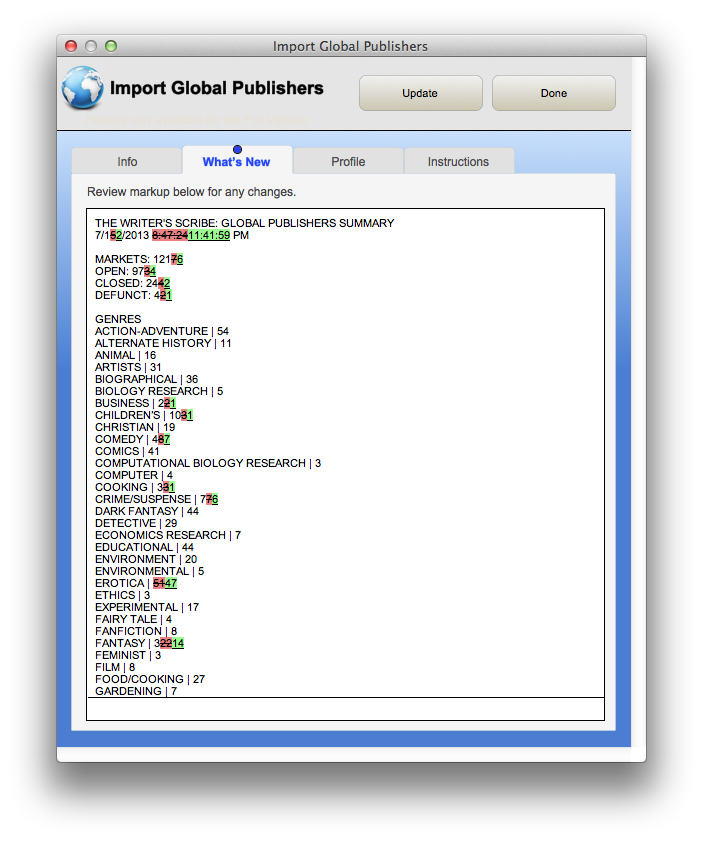Click the FAIRY TALE | 4 row
The width and height of the screenshot is (703, 841).
(134, 619)
